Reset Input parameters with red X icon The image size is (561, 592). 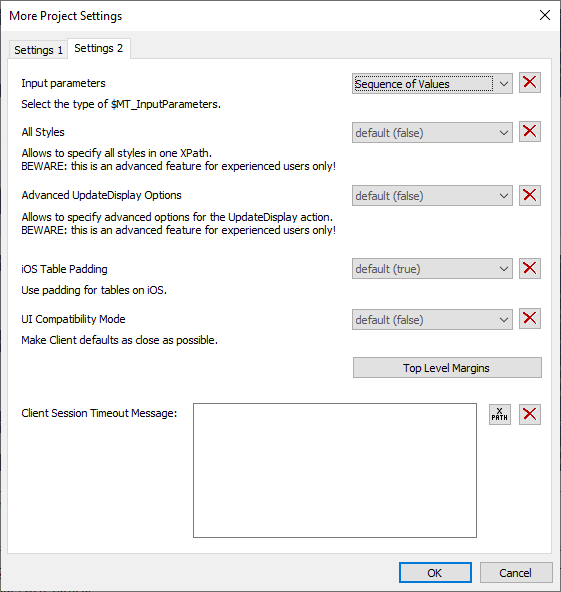[530, 82]
